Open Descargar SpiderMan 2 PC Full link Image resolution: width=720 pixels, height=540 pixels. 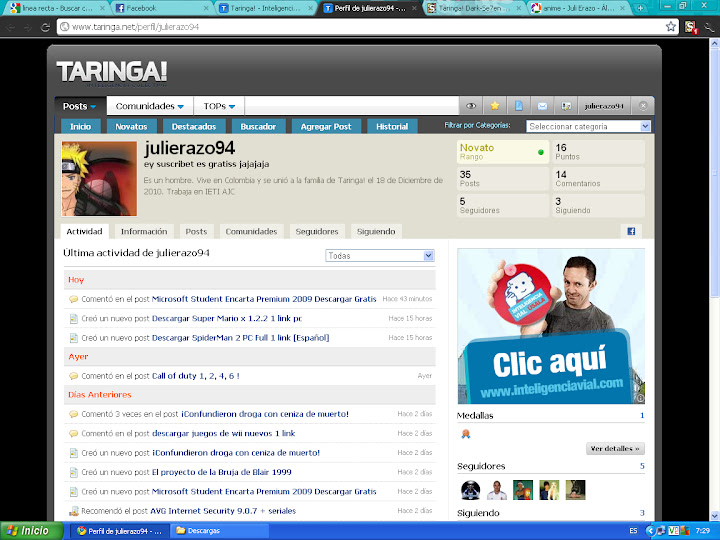pos(241,338)
